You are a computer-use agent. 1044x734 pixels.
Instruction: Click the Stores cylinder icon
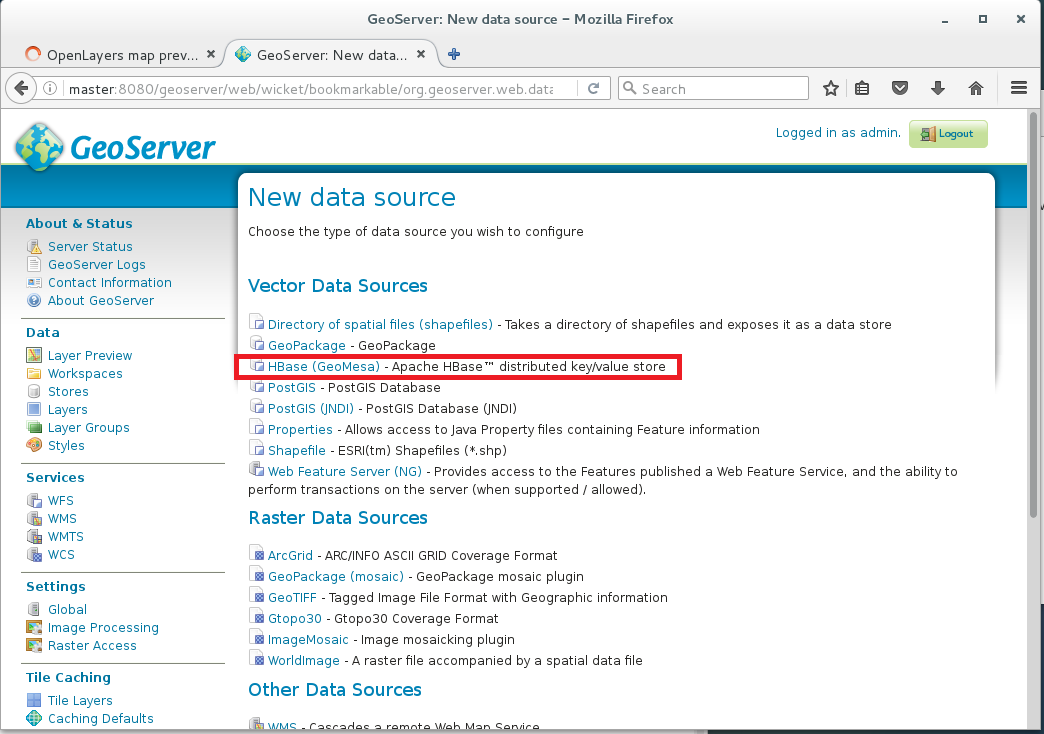click(x=34, y=391)
